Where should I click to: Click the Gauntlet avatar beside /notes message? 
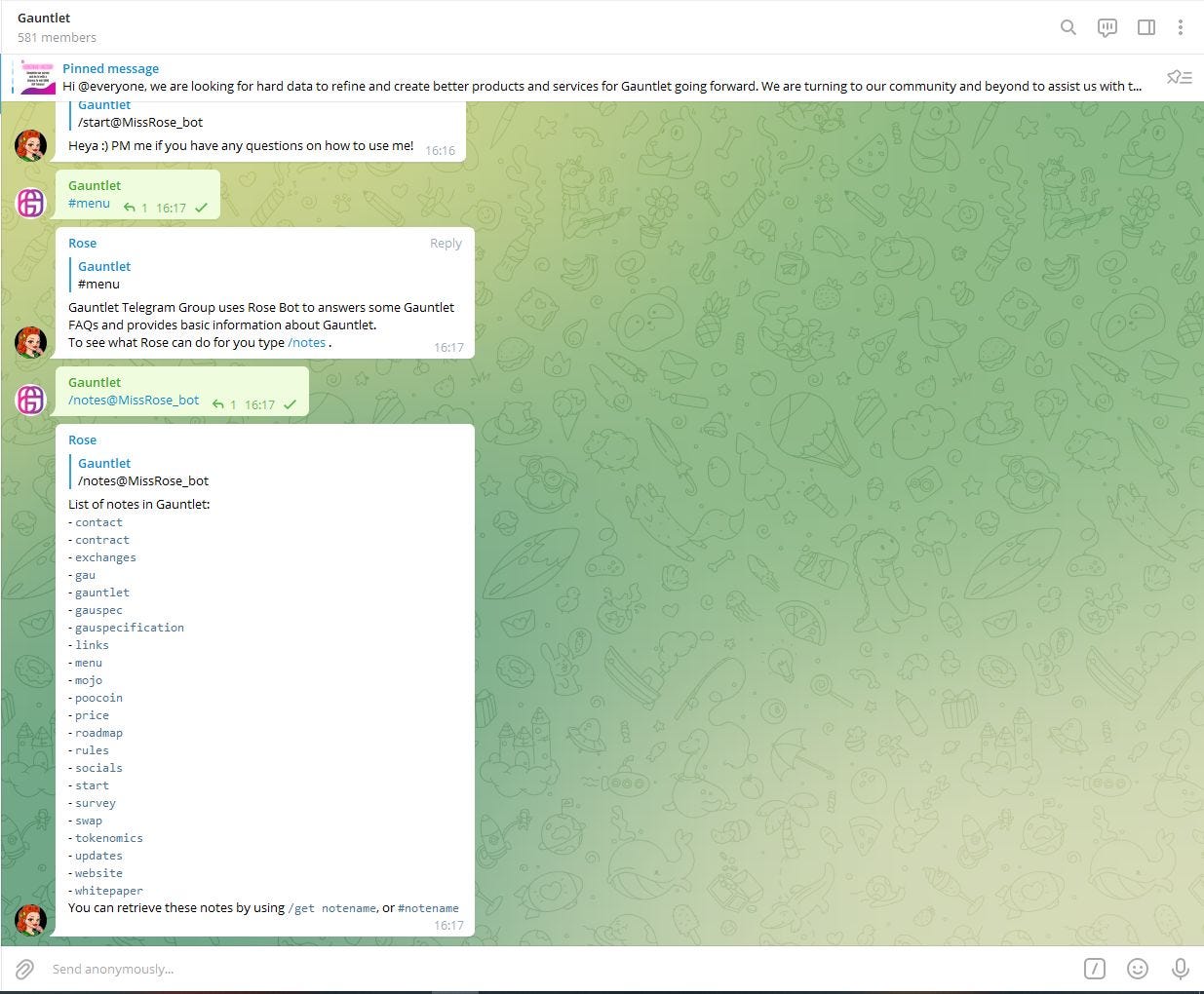30,400
